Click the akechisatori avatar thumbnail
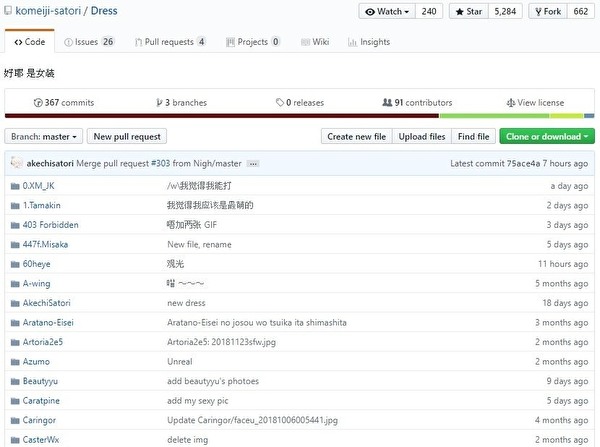 point(16,163)
